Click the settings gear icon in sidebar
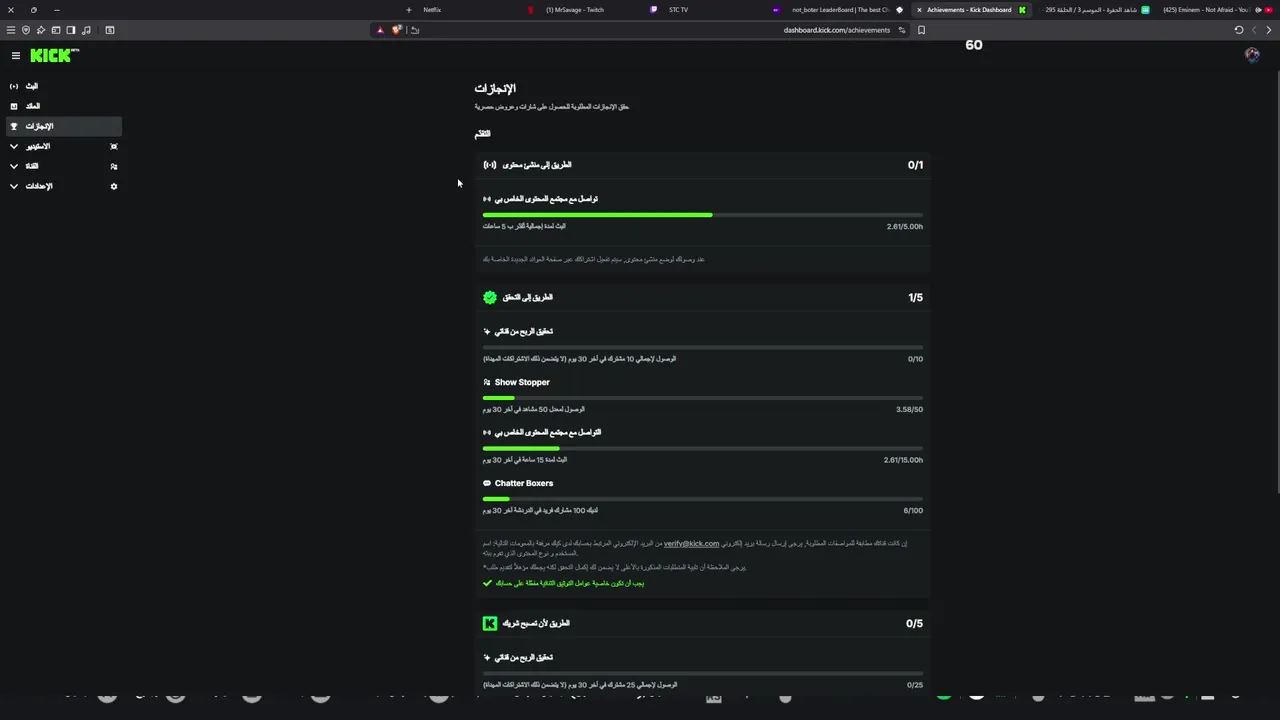 click(114, 186)
